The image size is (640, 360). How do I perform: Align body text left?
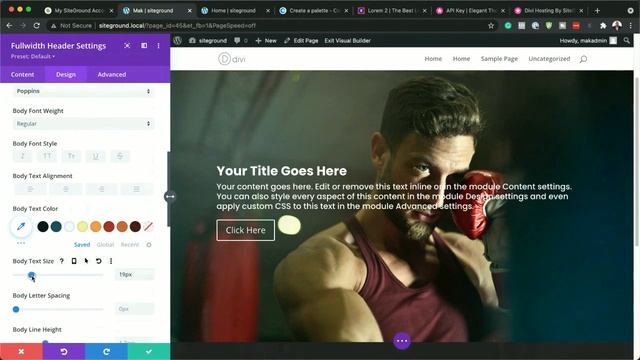[x=31, y=189]
